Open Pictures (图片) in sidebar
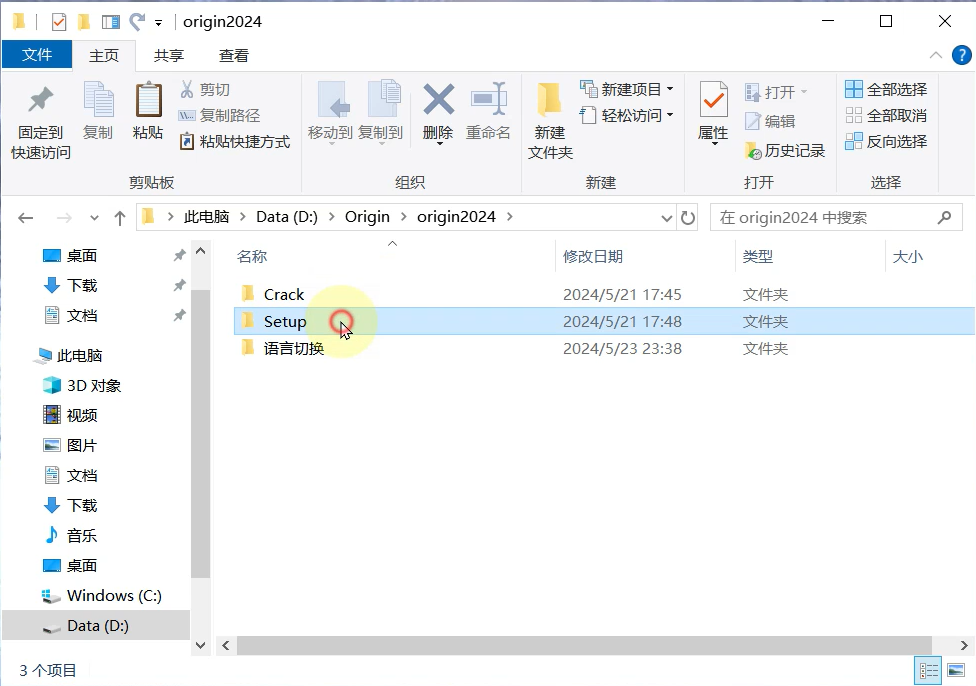The image size is (976, 686). click(x=82, y=446)
